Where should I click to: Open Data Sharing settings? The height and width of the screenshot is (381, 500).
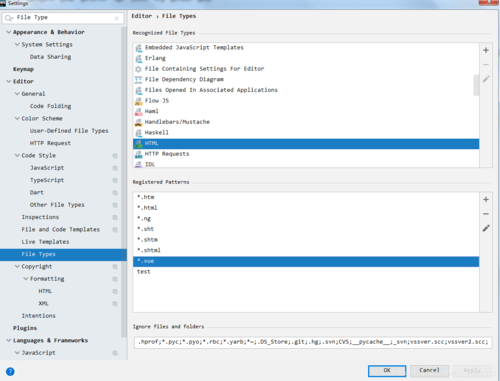[x=50, y=57]
